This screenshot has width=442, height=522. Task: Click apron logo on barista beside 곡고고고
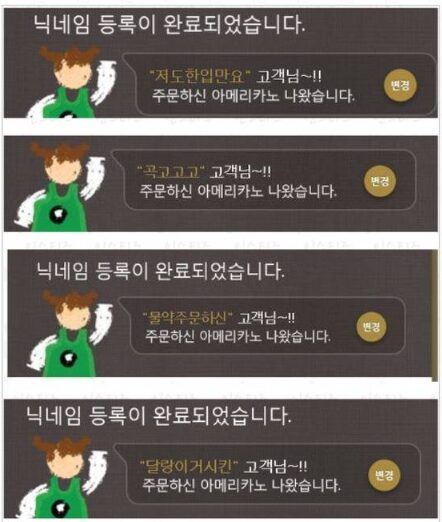pyautogui.click(x=58, y=214)
